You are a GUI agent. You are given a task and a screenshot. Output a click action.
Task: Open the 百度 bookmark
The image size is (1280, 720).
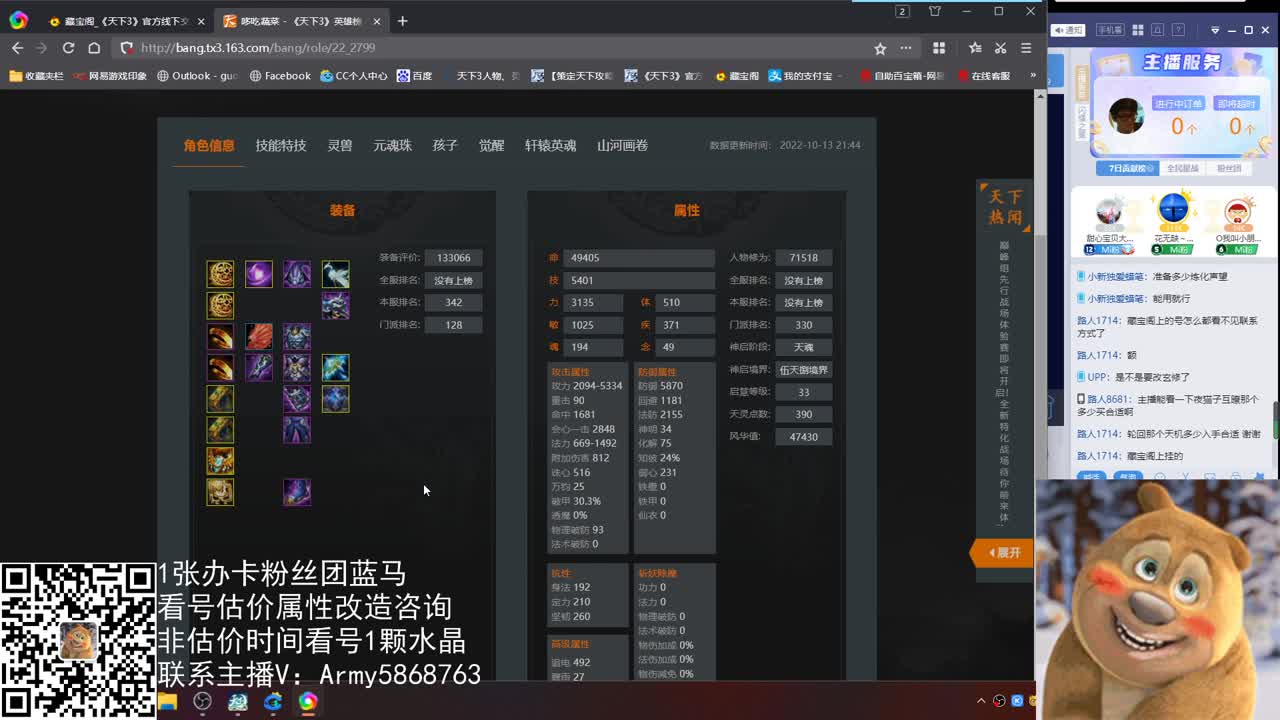(x=414, y=76)
